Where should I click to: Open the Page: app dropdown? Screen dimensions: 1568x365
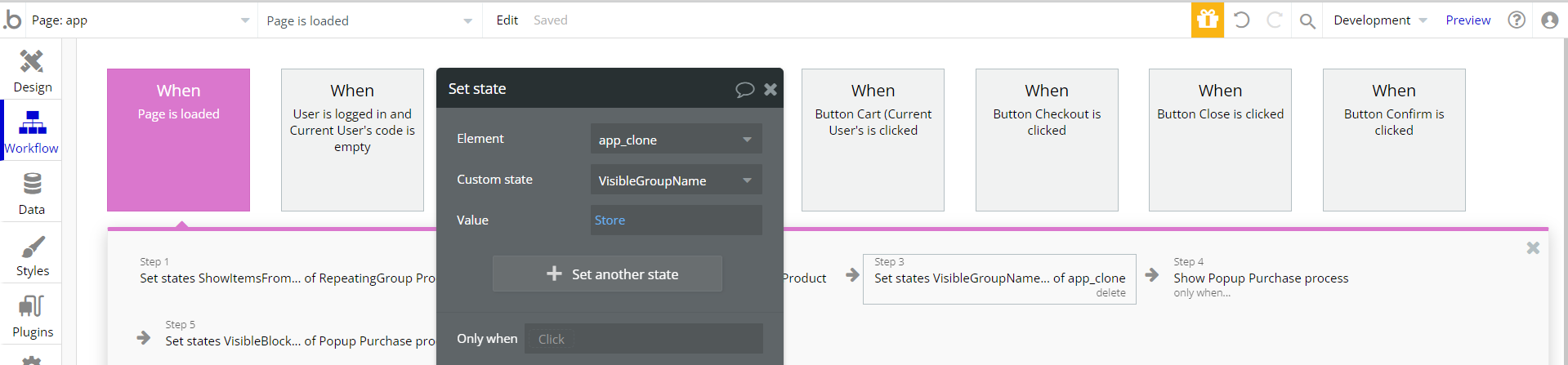[x=141, y=20]
